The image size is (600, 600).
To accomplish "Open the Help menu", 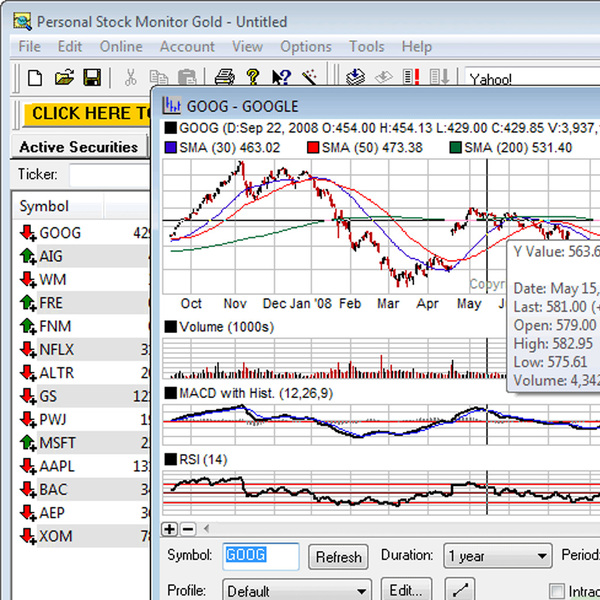I will click(417, 47).
